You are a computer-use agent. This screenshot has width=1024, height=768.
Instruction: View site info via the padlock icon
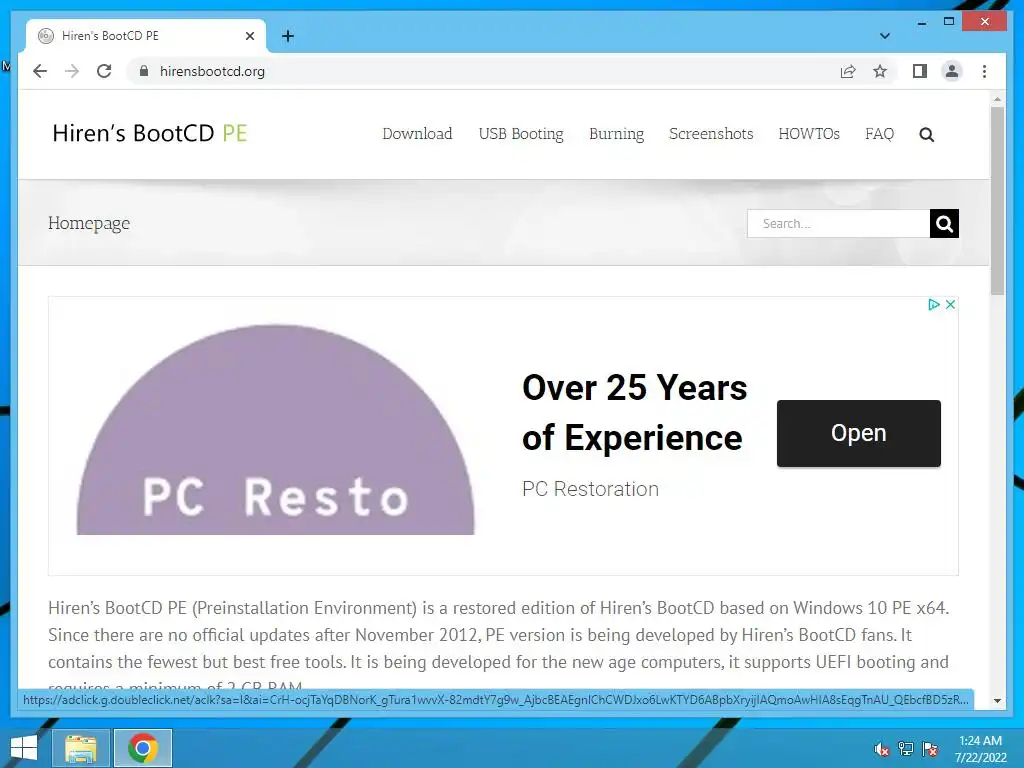click(144, 71)
